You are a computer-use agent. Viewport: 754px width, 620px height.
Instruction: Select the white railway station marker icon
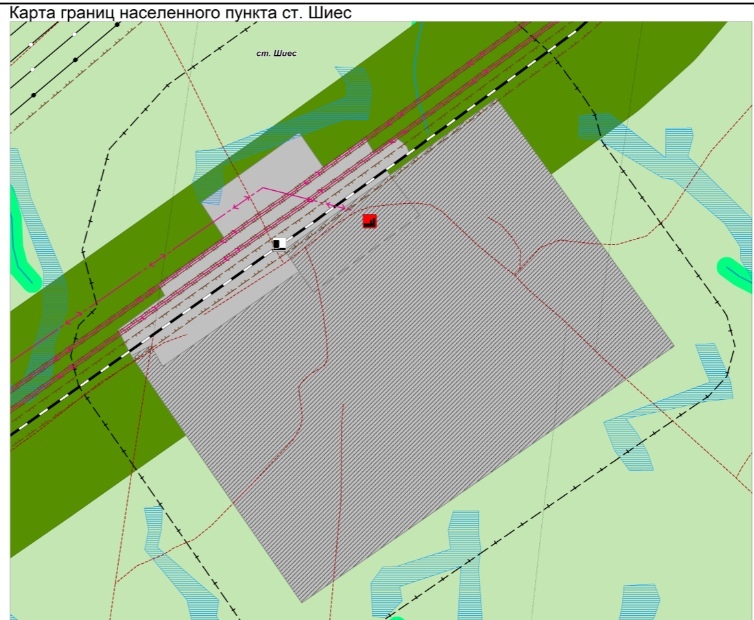(x=279, y=244)
